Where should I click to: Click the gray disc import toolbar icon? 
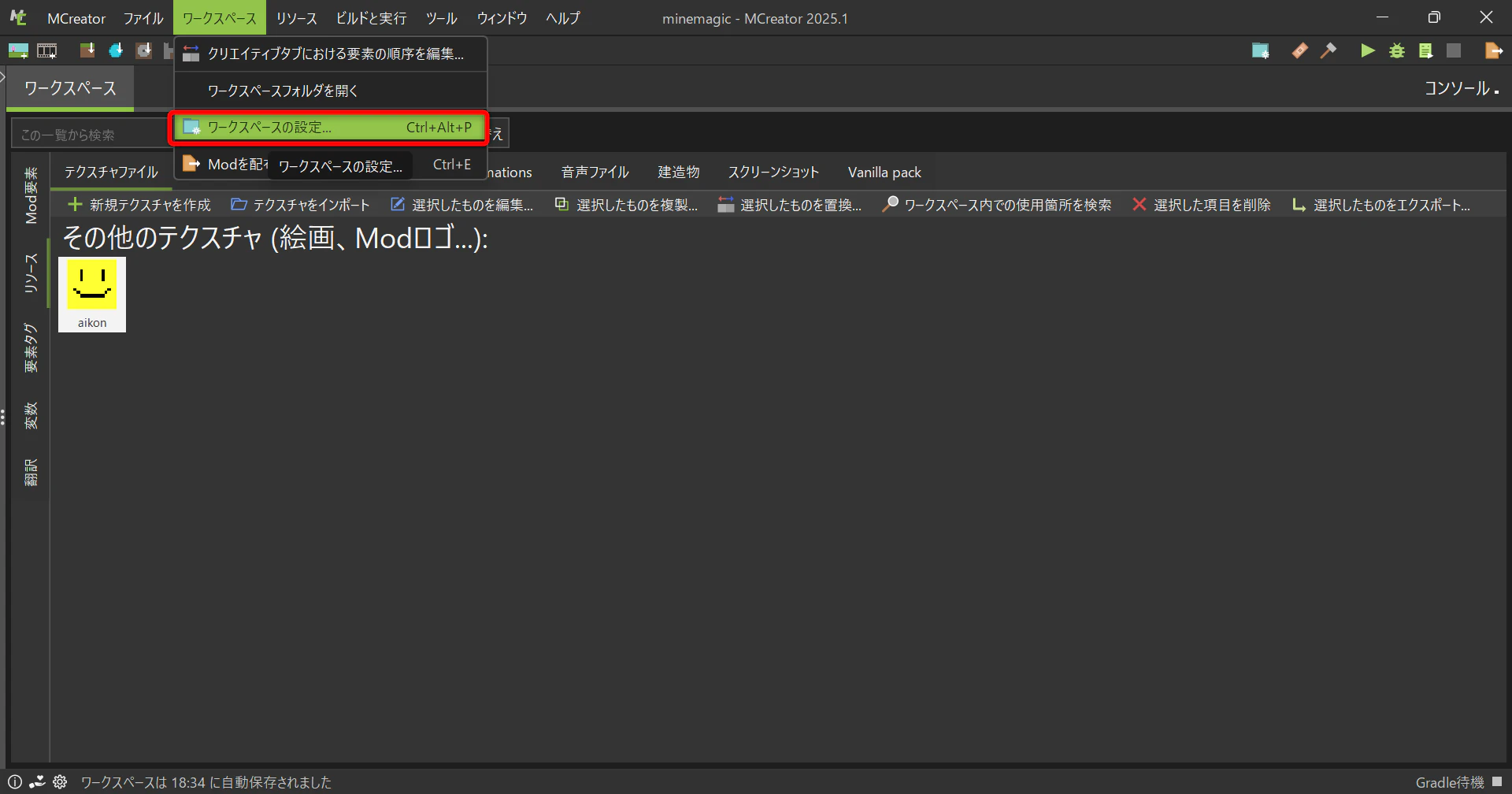[143, 50]
